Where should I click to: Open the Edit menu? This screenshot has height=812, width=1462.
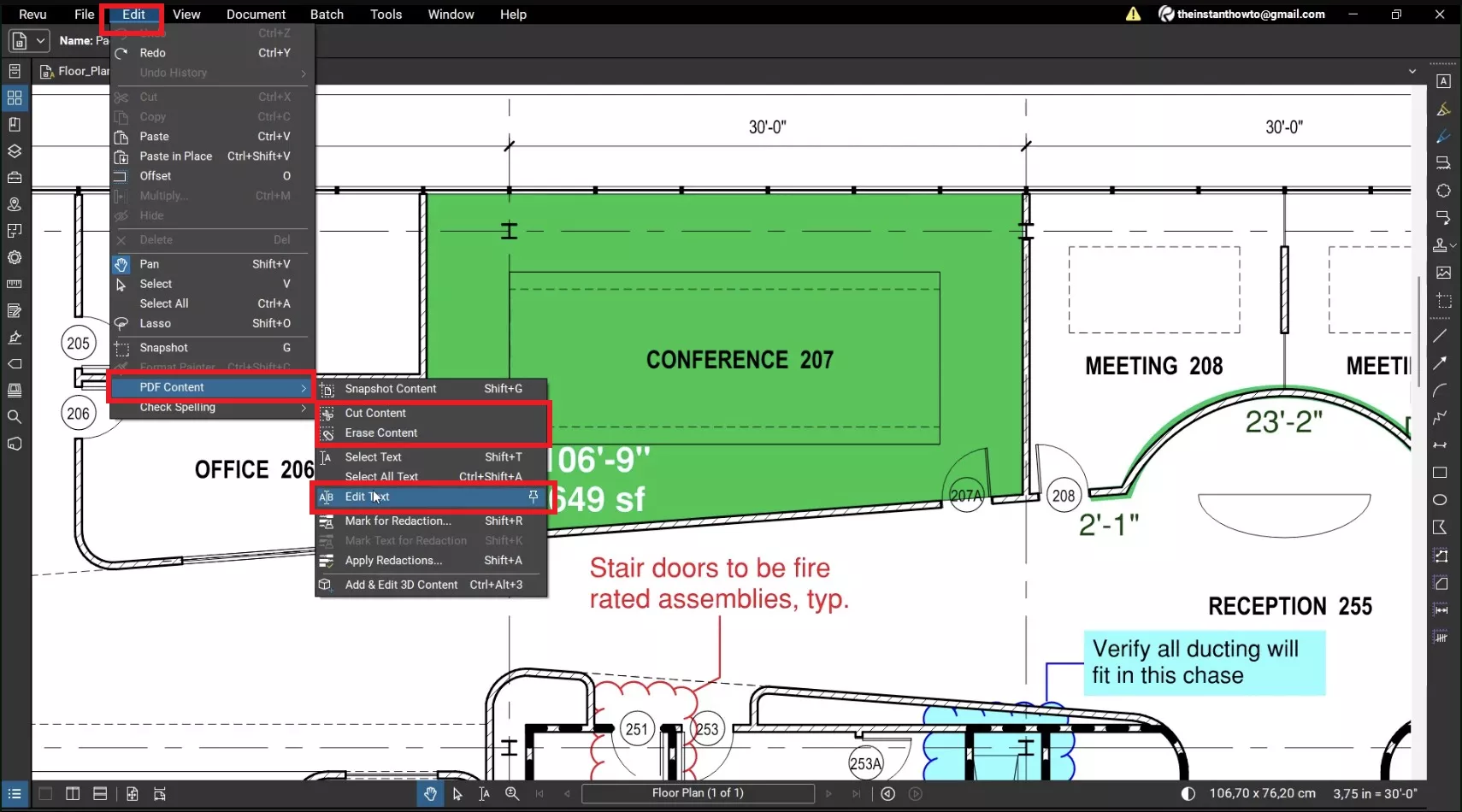point(133,15)
